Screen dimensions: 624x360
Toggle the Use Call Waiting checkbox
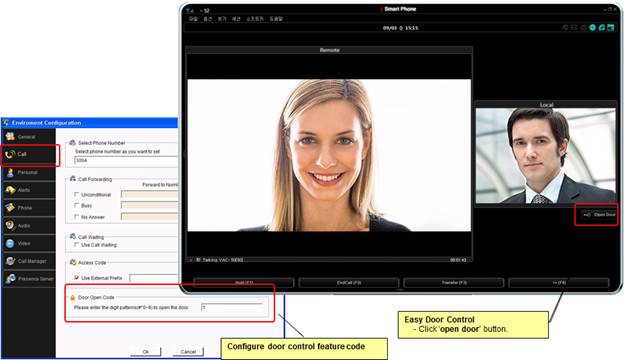pyautogui.click(x=76, y=245)
